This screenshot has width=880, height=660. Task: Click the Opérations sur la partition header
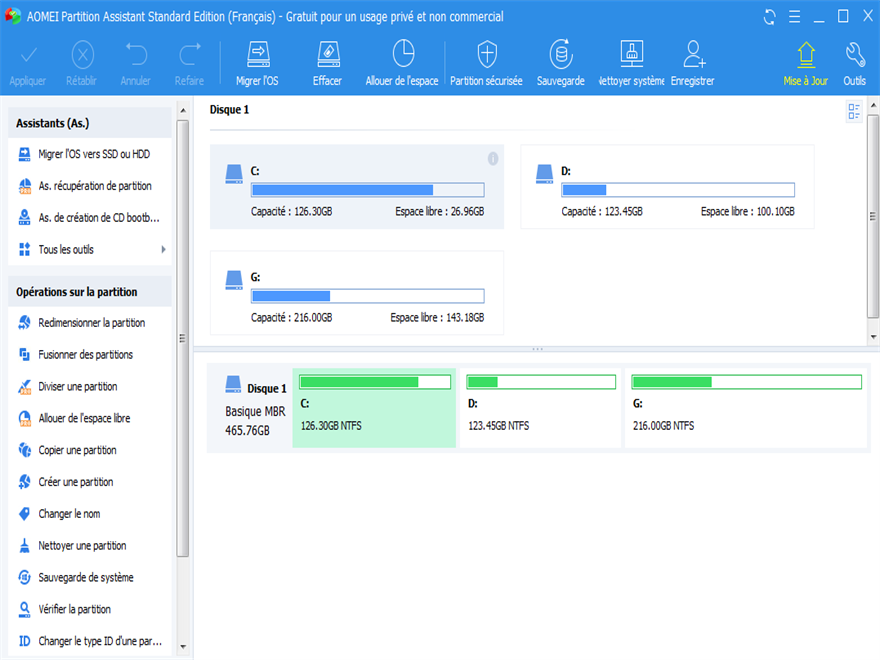coord(90,292)
